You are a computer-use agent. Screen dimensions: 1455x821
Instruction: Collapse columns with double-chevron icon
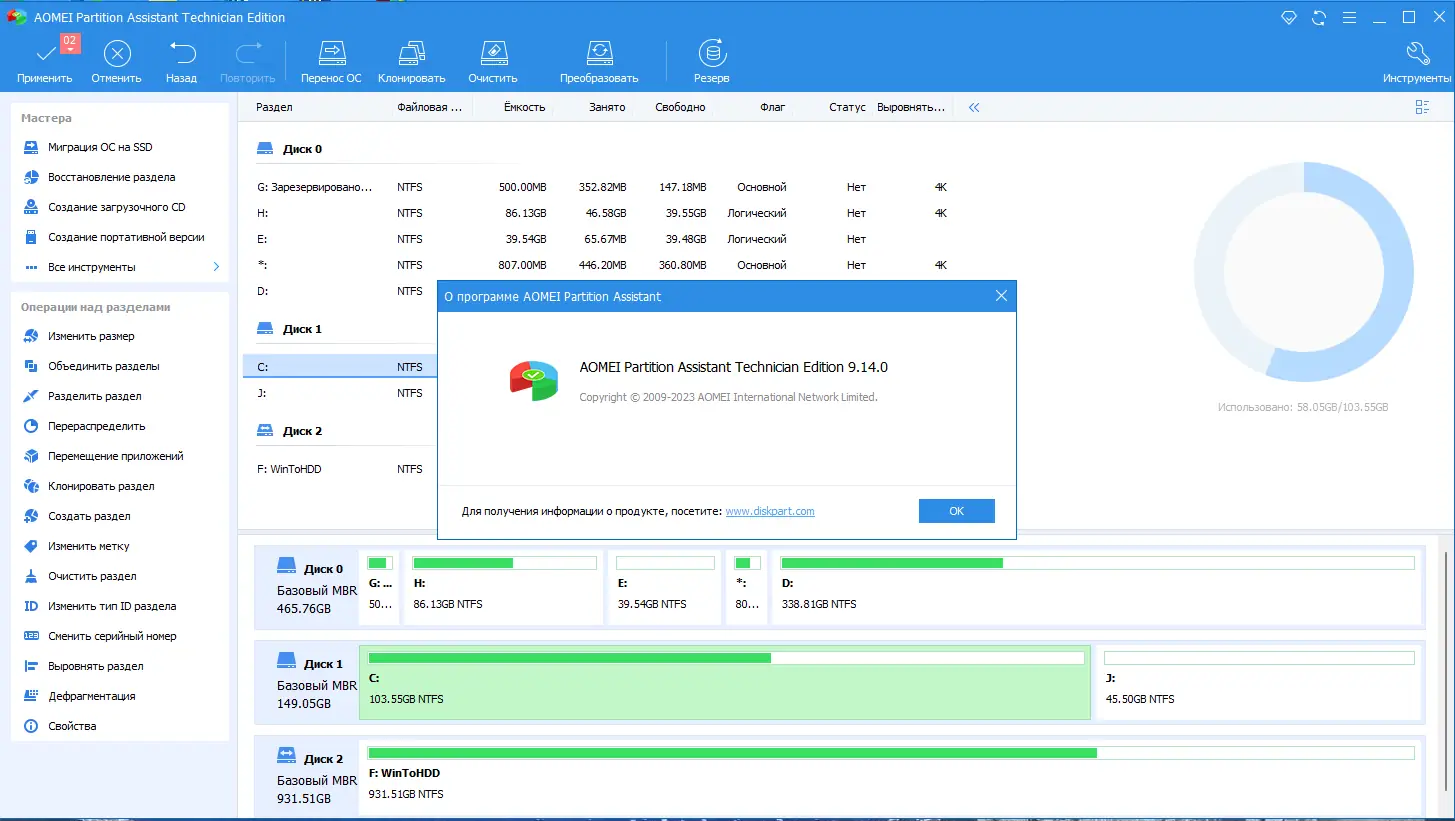pyautogui.click(x=974, y=107)
